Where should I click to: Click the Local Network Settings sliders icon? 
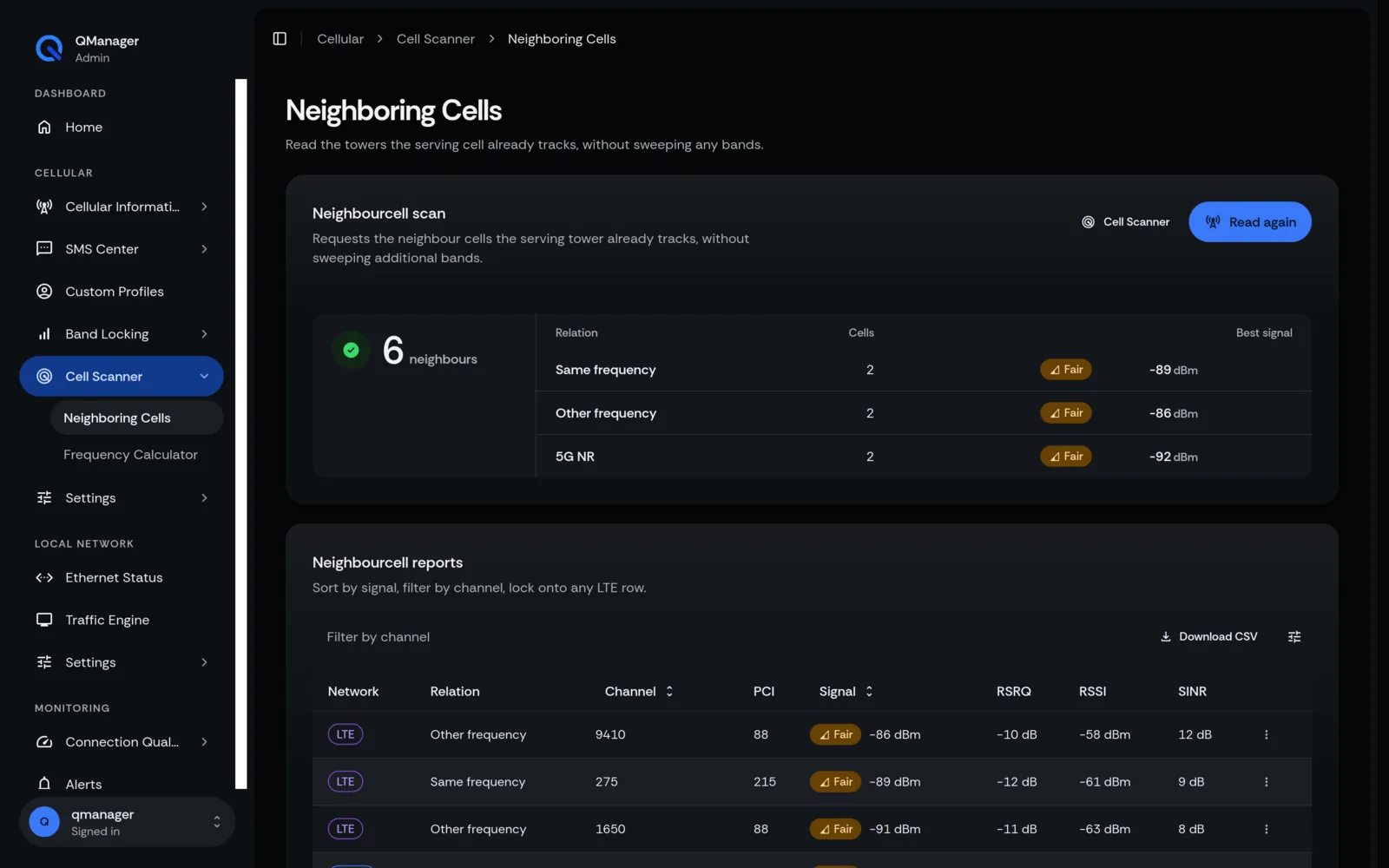[x=44, y=662]
